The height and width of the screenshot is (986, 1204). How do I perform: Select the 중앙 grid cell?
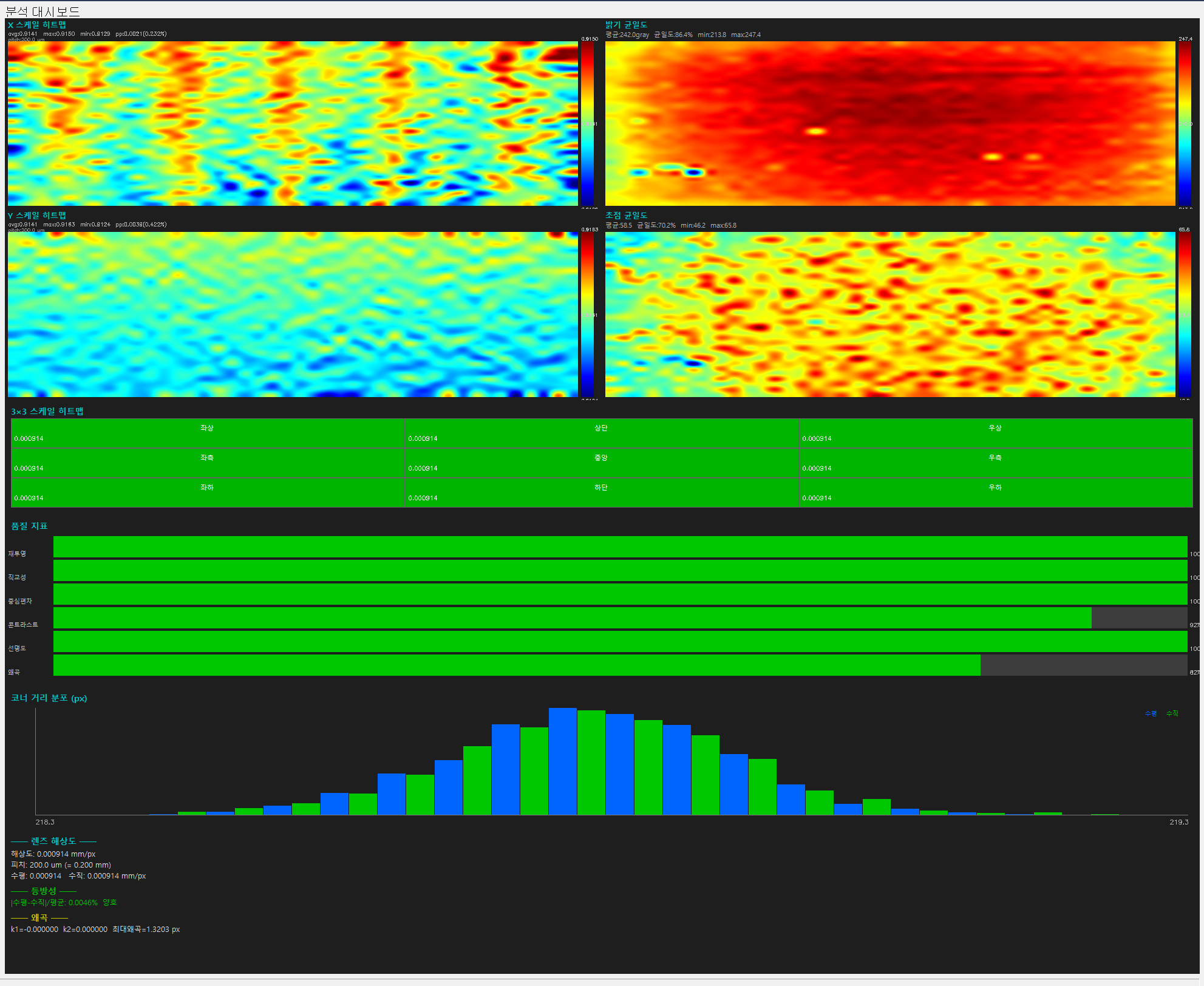click(x=602, y=463)
